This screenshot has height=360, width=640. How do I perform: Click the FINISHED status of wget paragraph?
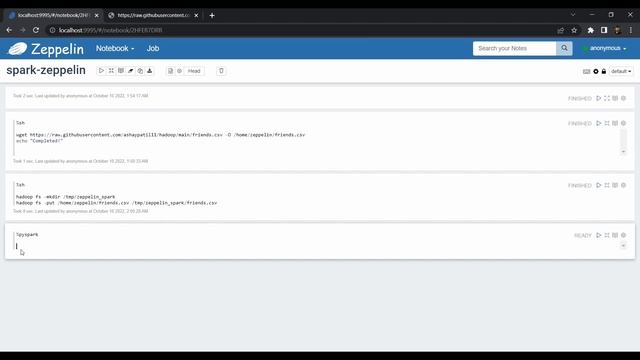580,124
